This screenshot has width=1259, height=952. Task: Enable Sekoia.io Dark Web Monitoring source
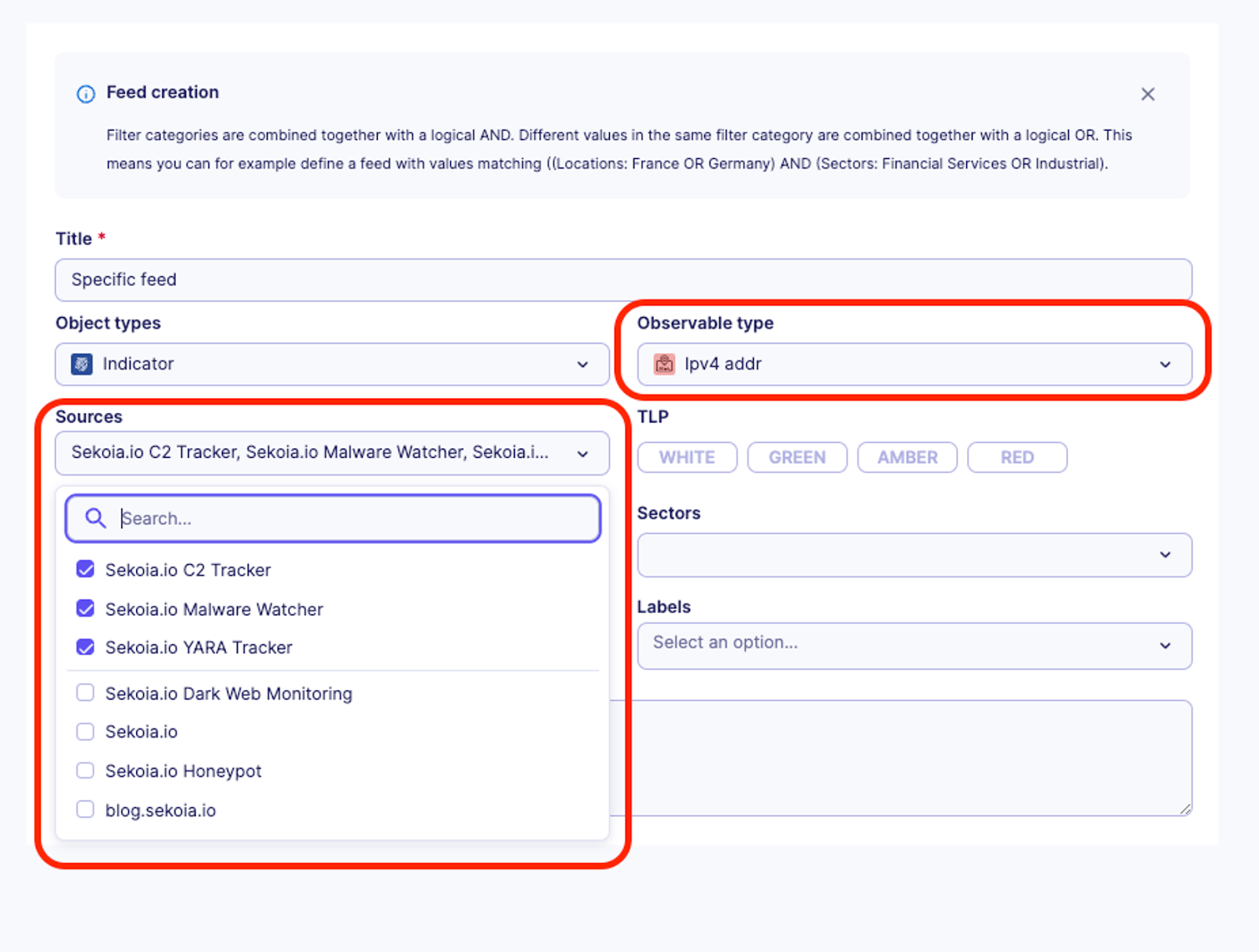tap(85, 693)
